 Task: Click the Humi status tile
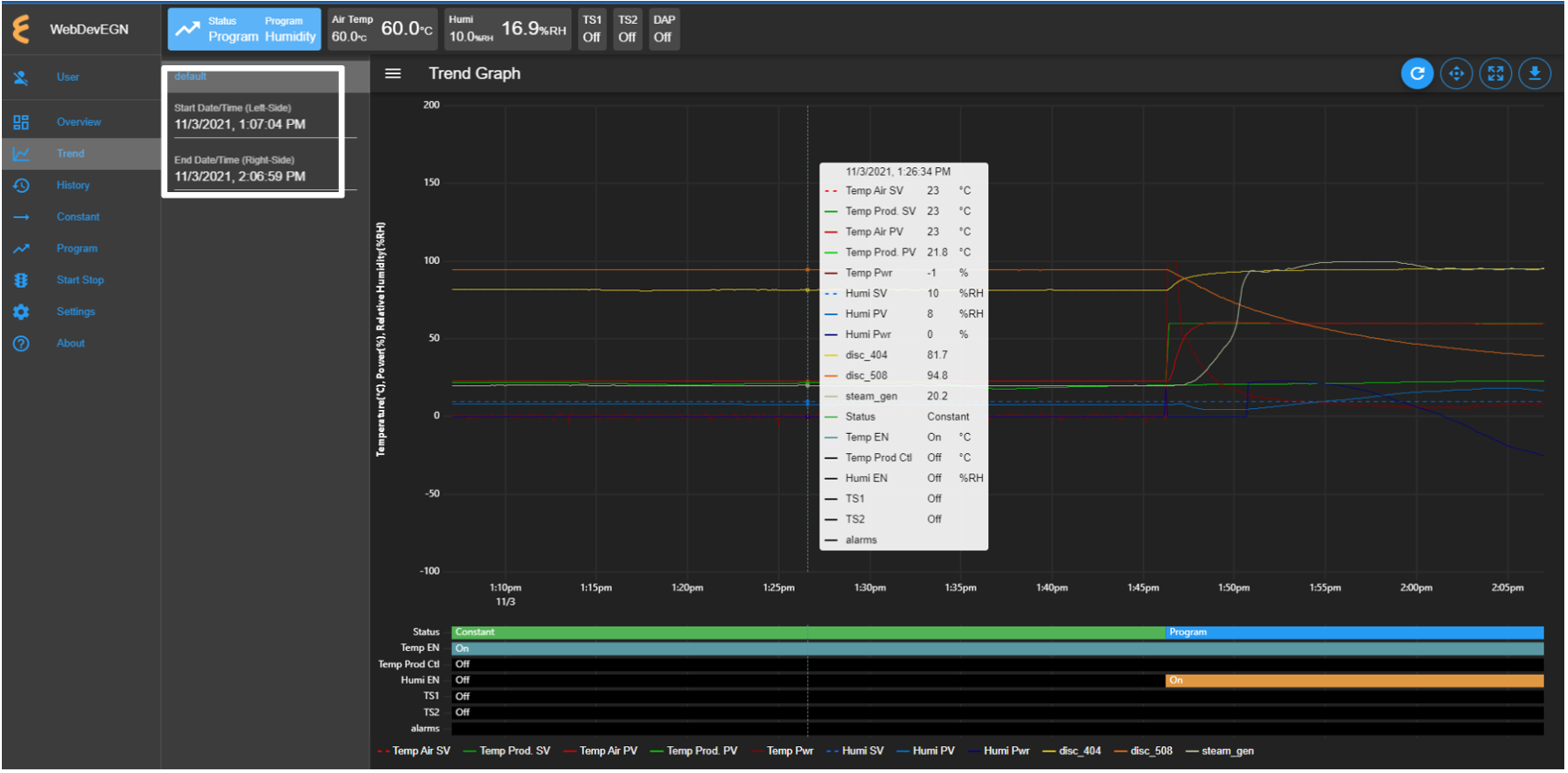[508, 28]
